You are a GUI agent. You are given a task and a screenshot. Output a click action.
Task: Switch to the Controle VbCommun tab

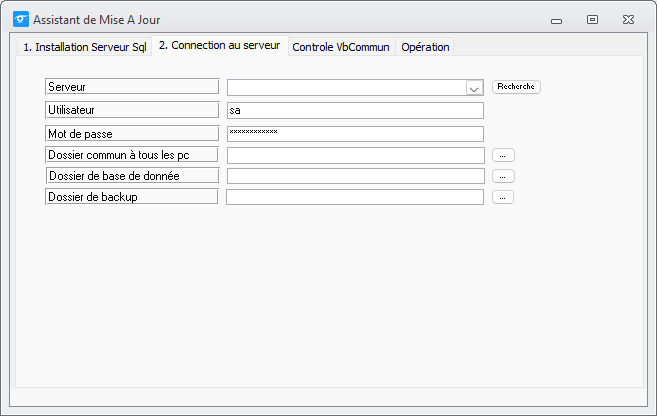point(341,47)
